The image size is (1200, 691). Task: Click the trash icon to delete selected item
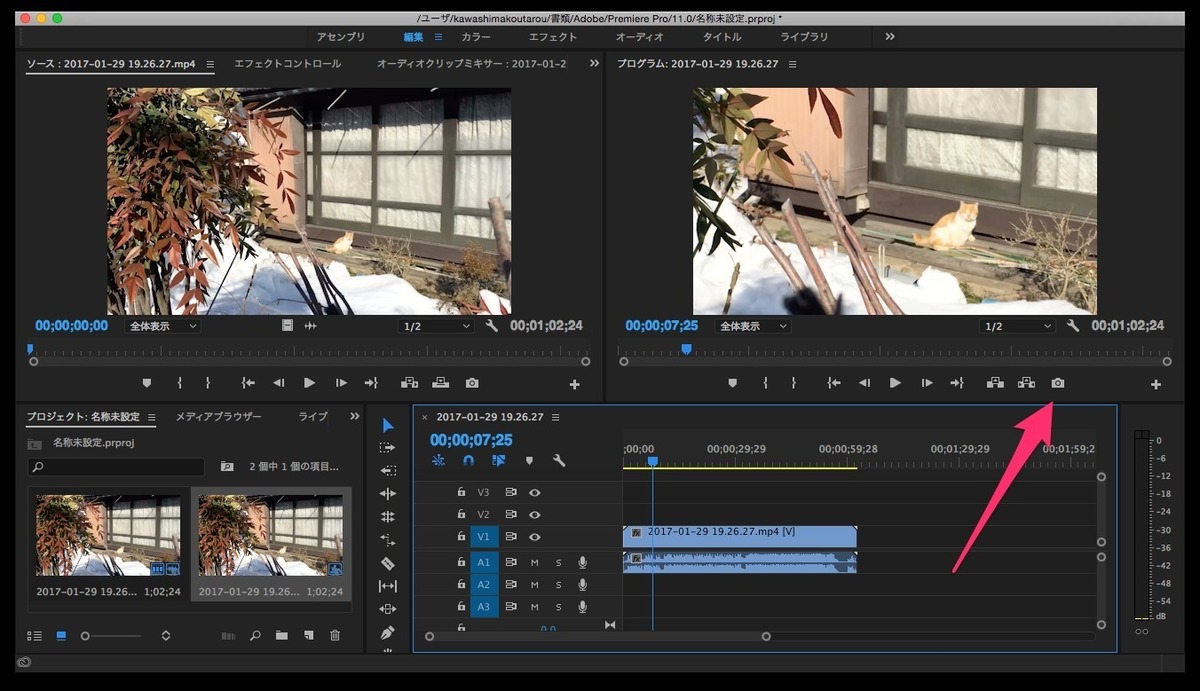[335, 635]
